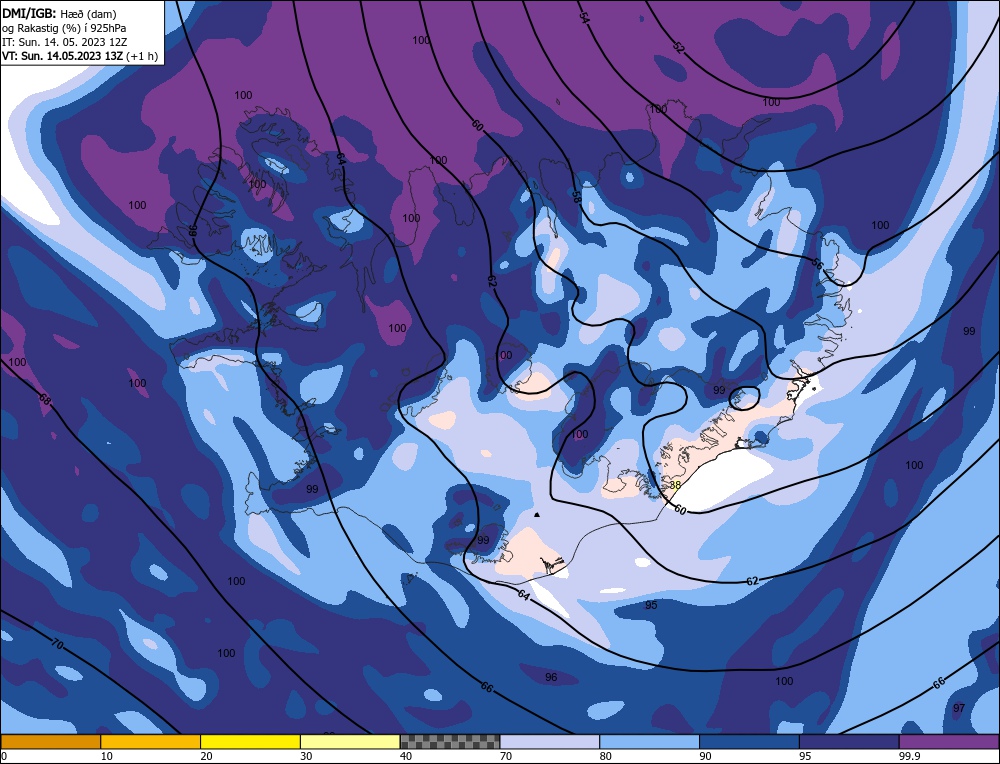Click the '58' contour label

tap(576, 197)
